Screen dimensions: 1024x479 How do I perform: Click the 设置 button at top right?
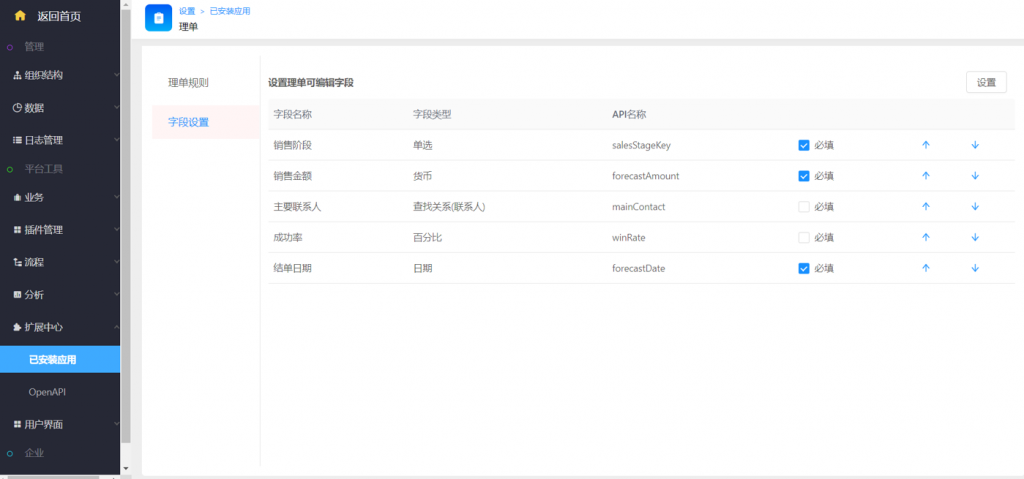pyautogui.click(x=985, y=83)
